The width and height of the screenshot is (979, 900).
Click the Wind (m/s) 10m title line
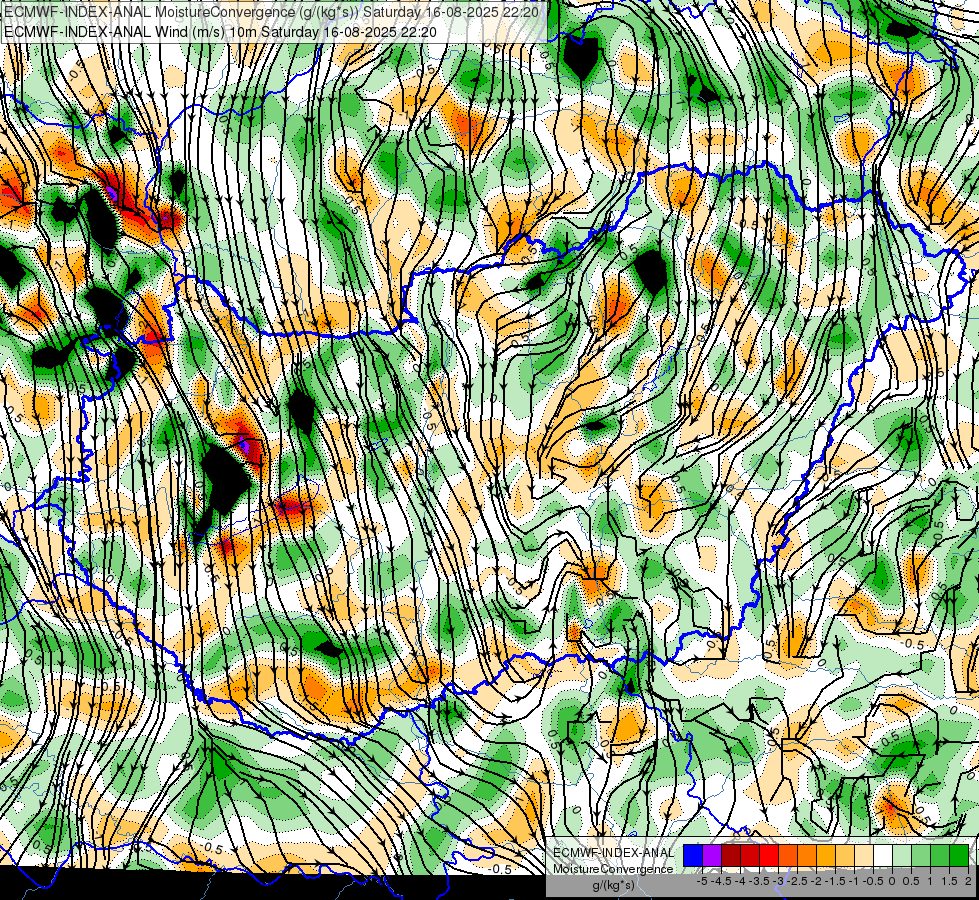pyautogui.click(x=220, y=31)
